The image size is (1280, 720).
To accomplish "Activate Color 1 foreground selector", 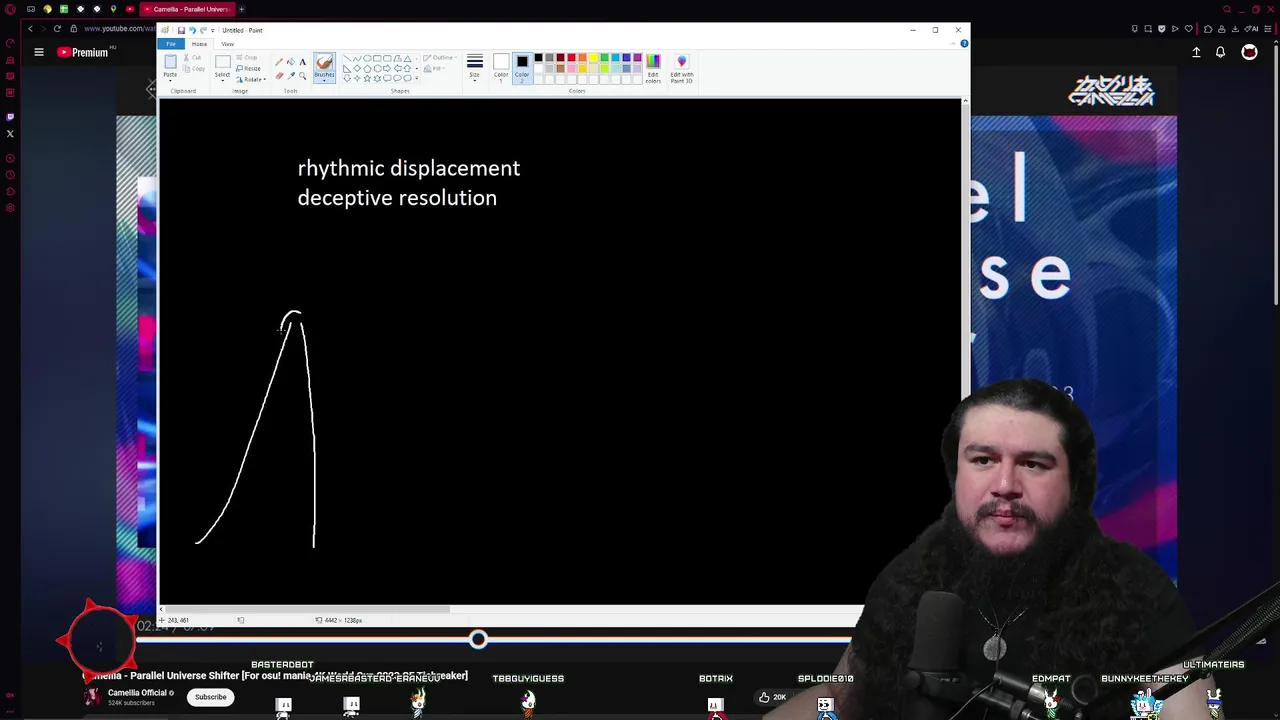I will [501, 67].
